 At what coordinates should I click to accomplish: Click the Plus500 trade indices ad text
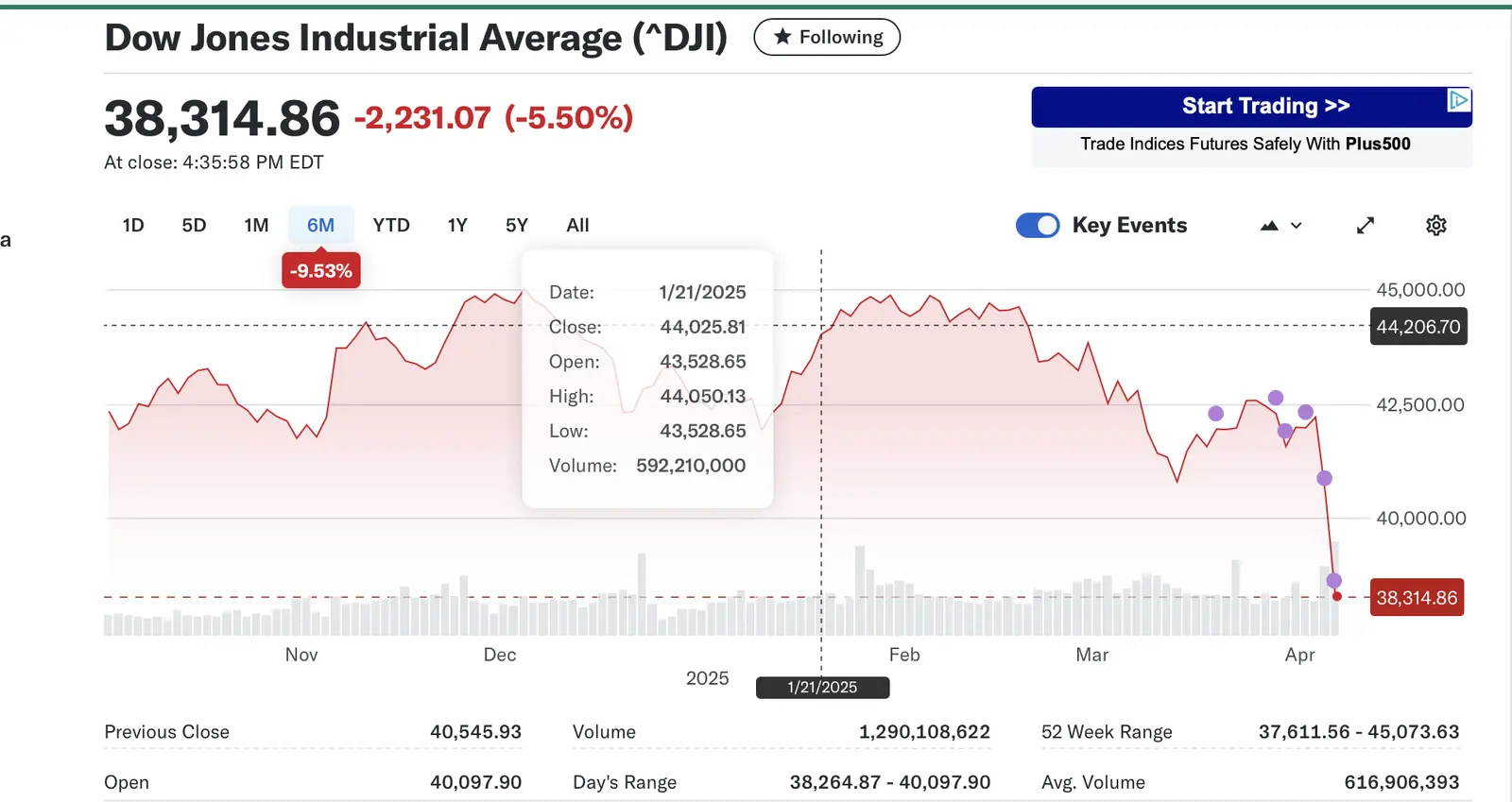(1245, 144)
